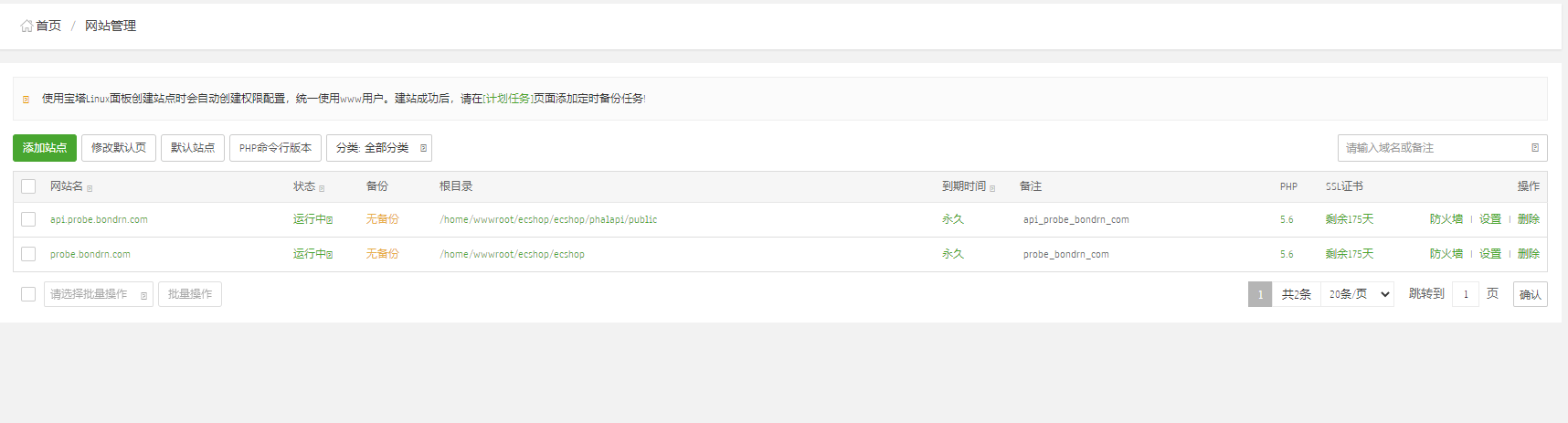1568x423 pixels.
Task: Click the home icon in breadcrumb
Action: coord(26,26)
